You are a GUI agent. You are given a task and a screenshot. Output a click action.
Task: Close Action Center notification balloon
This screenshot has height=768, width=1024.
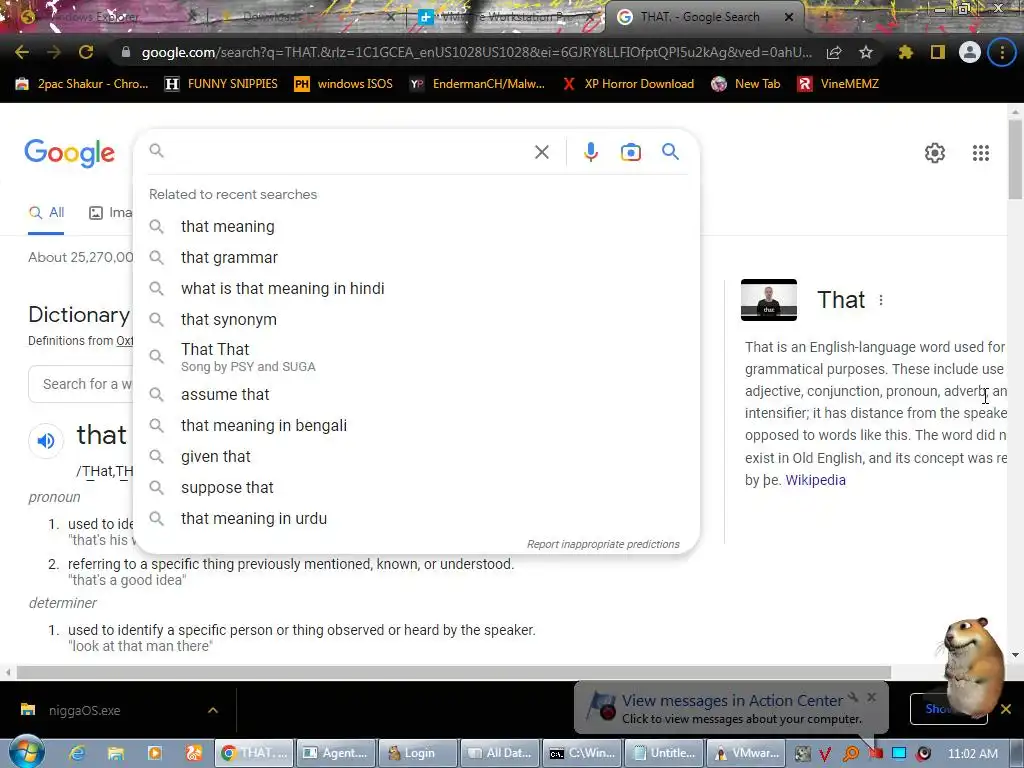click(871, 697)
